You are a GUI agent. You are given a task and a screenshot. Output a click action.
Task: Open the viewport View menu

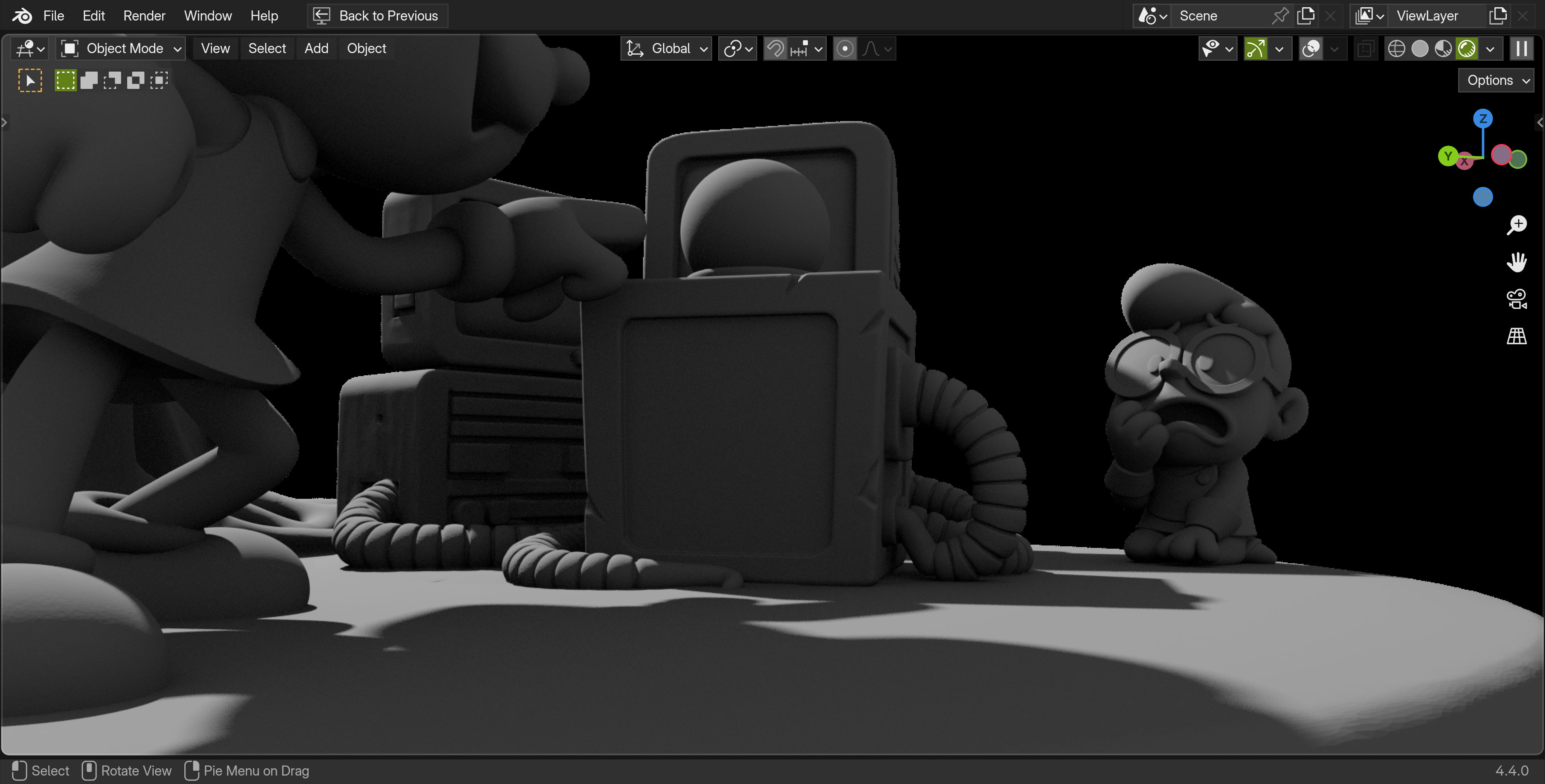tap(215, 49)
